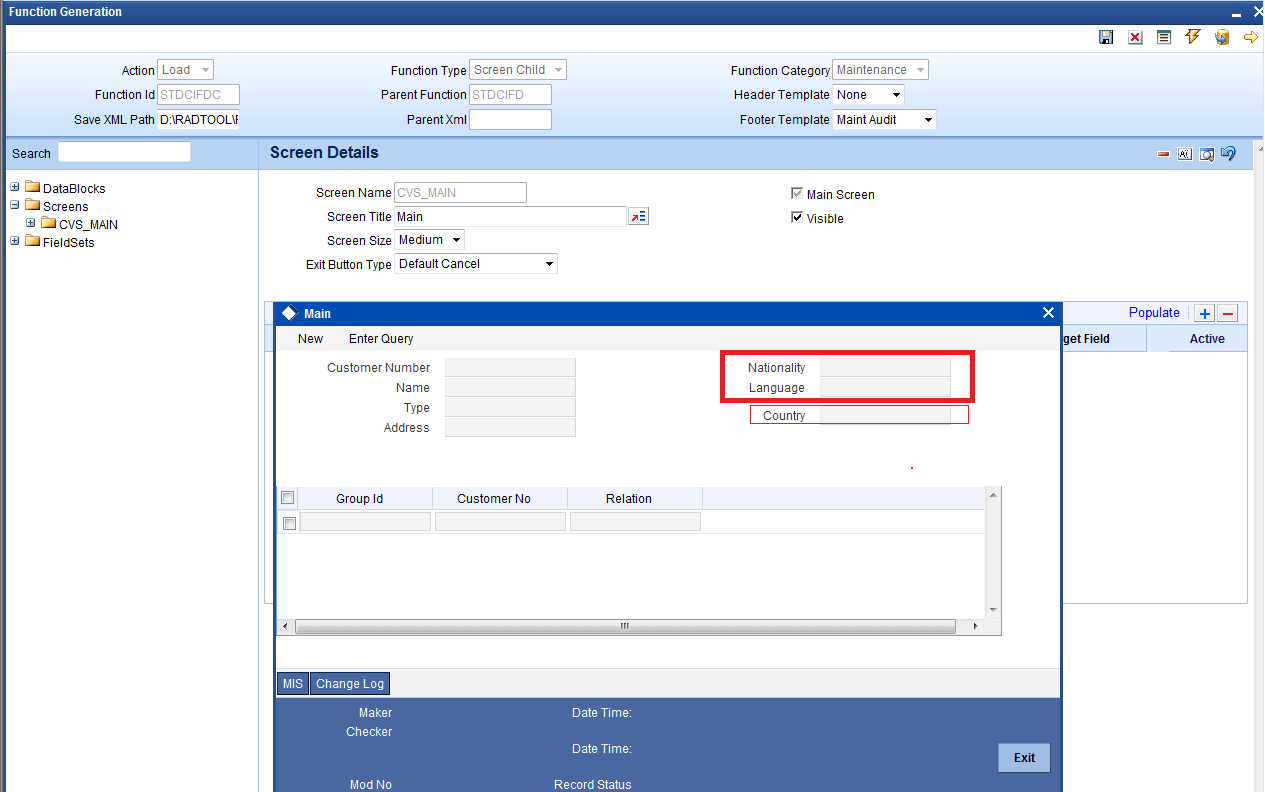Click the grid scroll-down arrow
The image size is (1265, 792).
click(x=992, y=609)
